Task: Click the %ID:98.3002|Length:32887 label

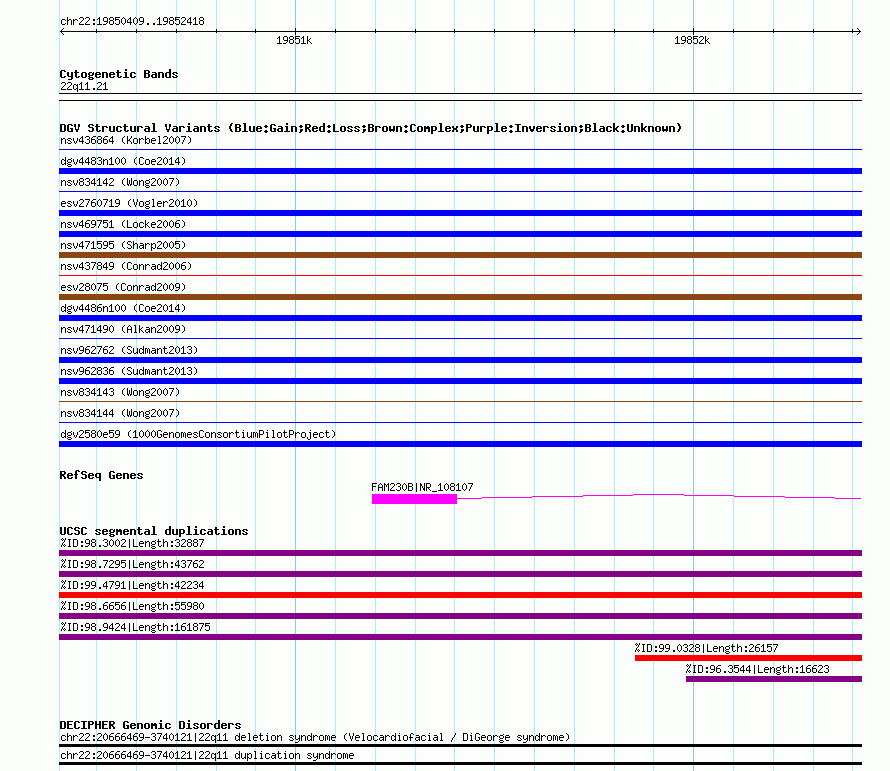Action: tap(132, 543)
